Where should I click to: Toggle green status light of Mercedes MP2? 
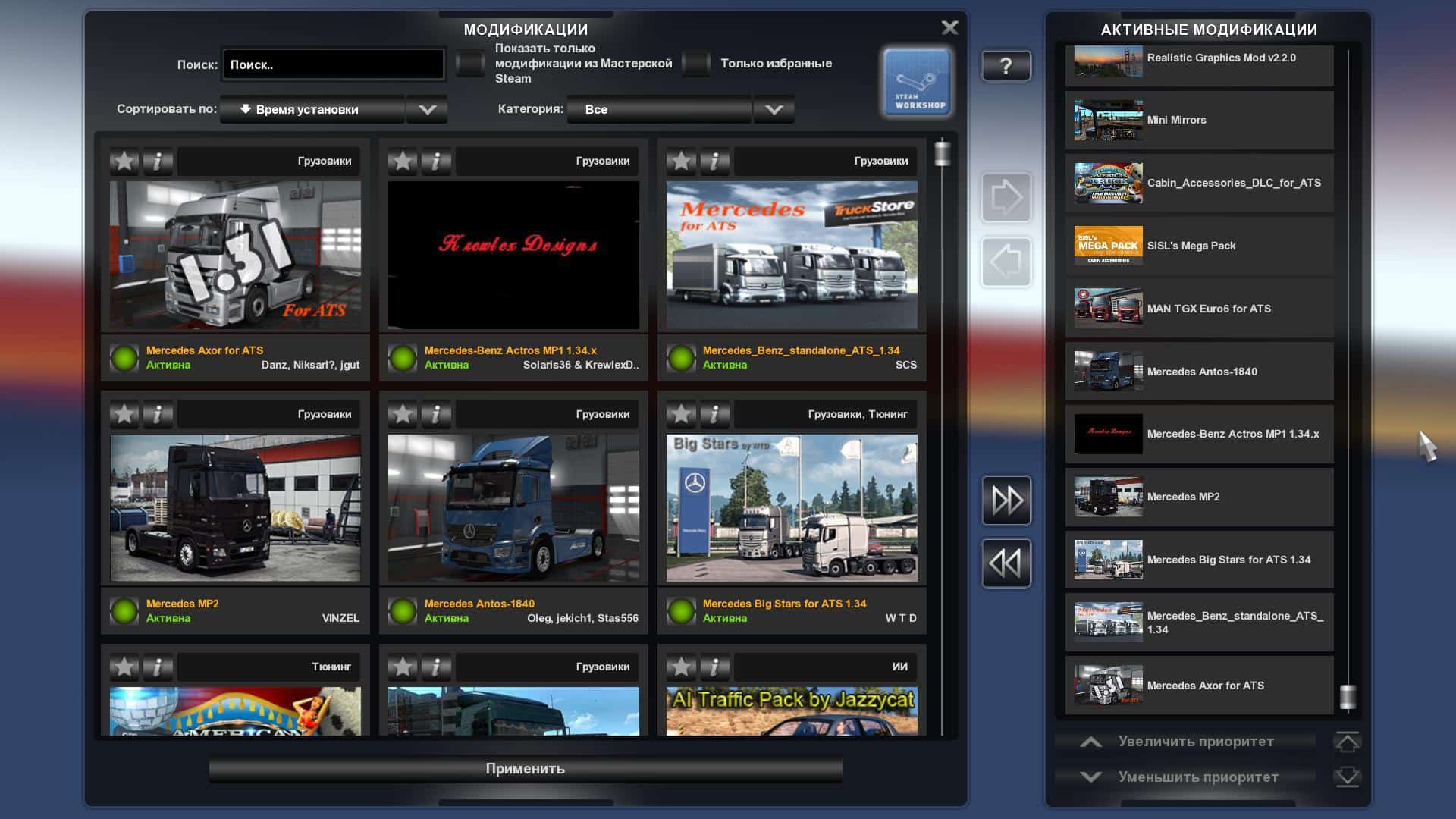pyautogui.click(x=124, y=610)
